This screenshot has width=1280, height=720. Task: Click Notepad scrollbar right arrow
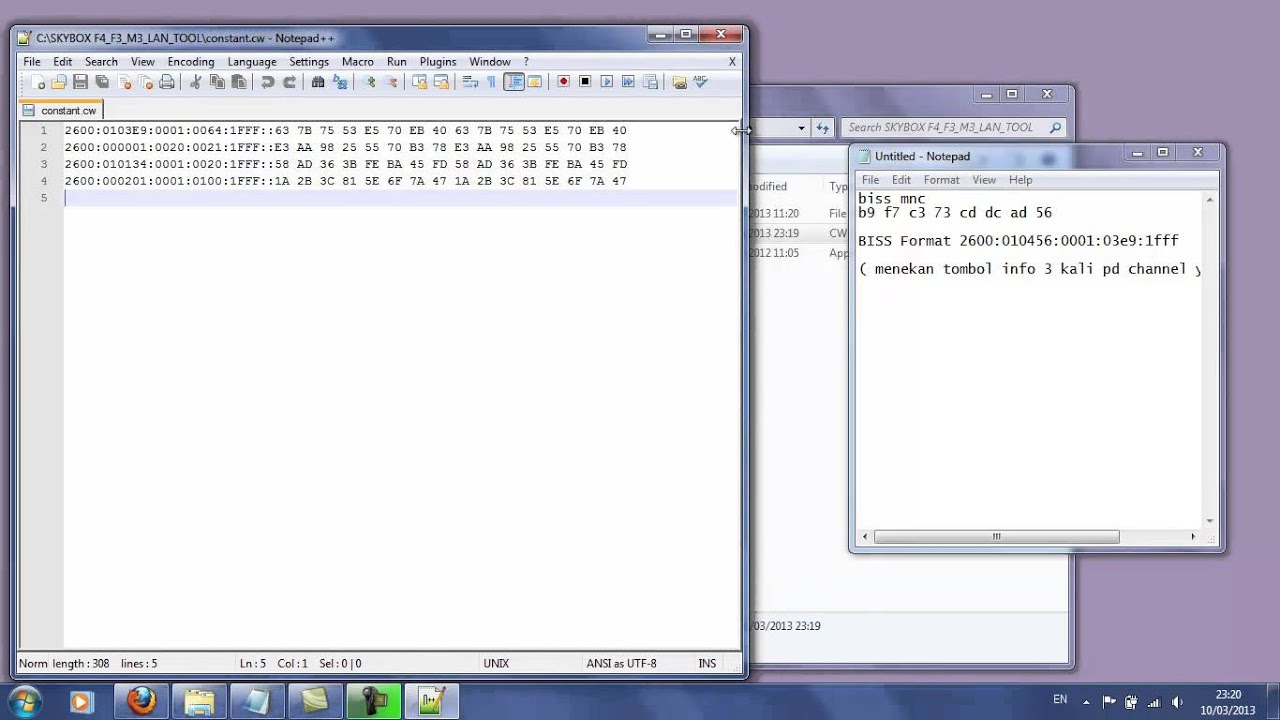(x=1192, y=537)
